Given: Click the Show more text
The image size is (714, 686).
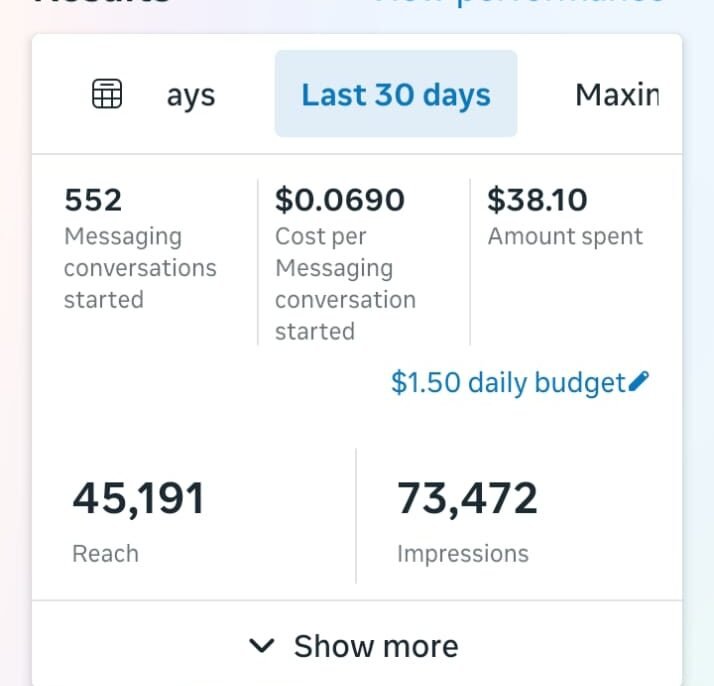Looking at the screenshot, I should [376, 646].
